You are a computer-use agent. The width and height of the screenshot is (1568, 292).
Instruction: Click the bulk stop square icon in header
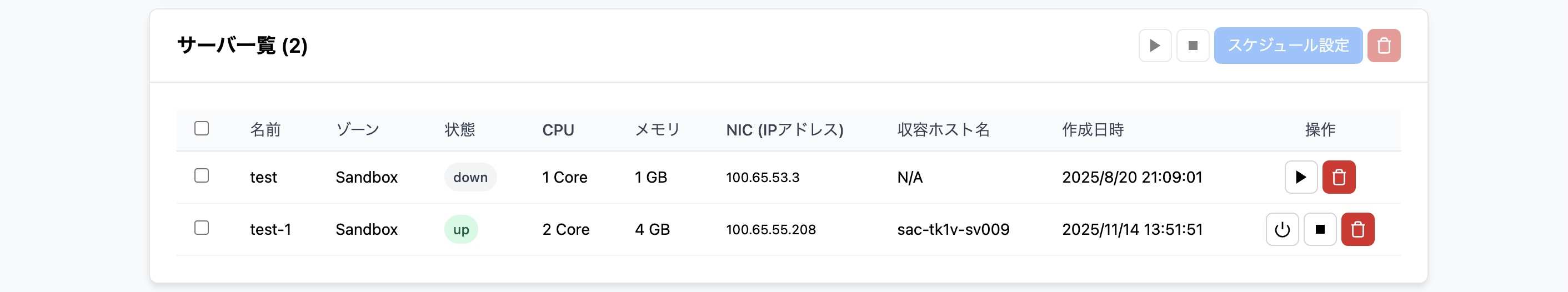pos(1193,46)
